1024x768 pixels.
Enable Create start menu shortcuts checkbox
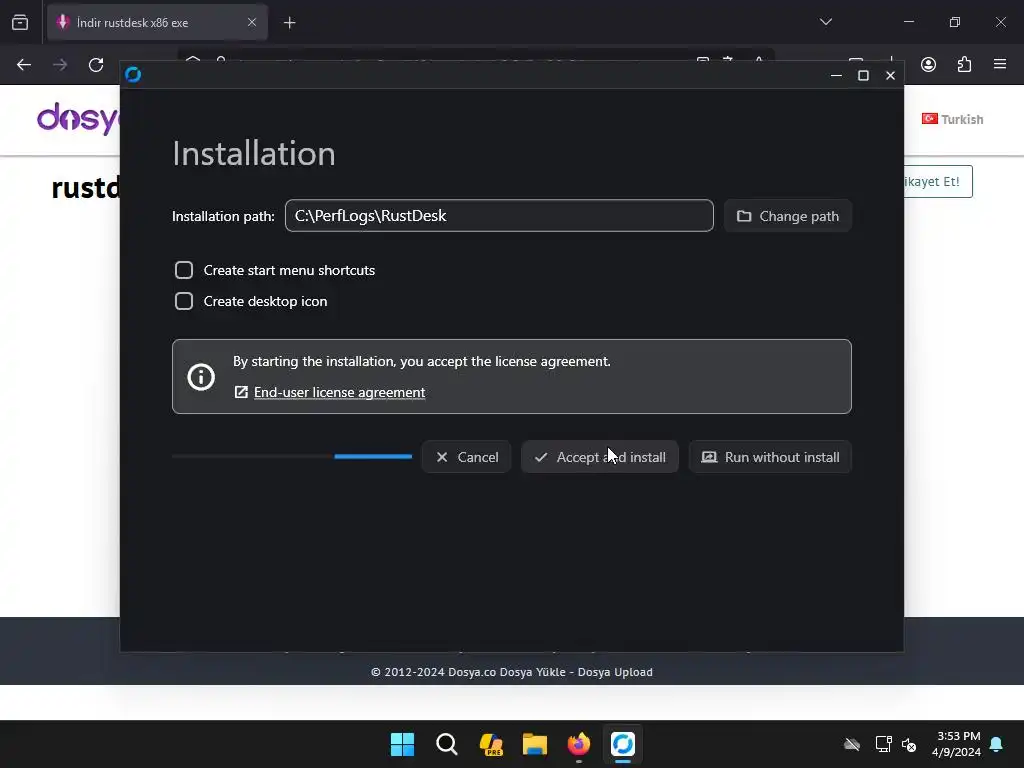click(x=184, y=270)
